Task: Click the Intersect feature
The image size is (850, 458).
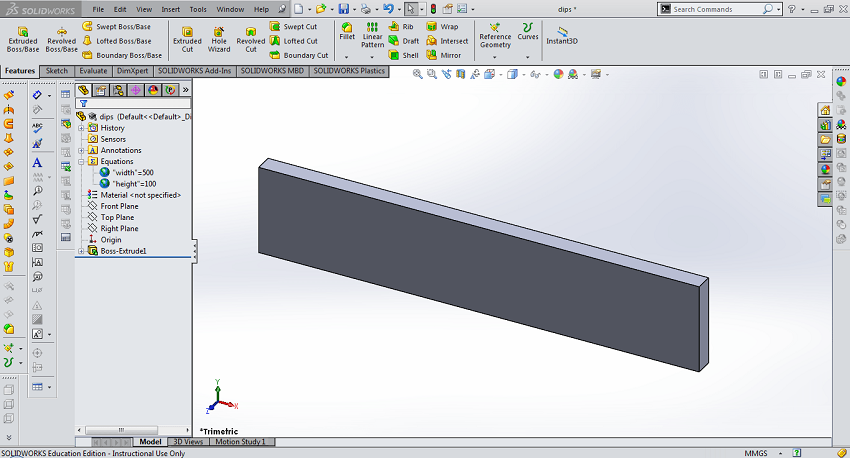Action: (x=447, y=41)
